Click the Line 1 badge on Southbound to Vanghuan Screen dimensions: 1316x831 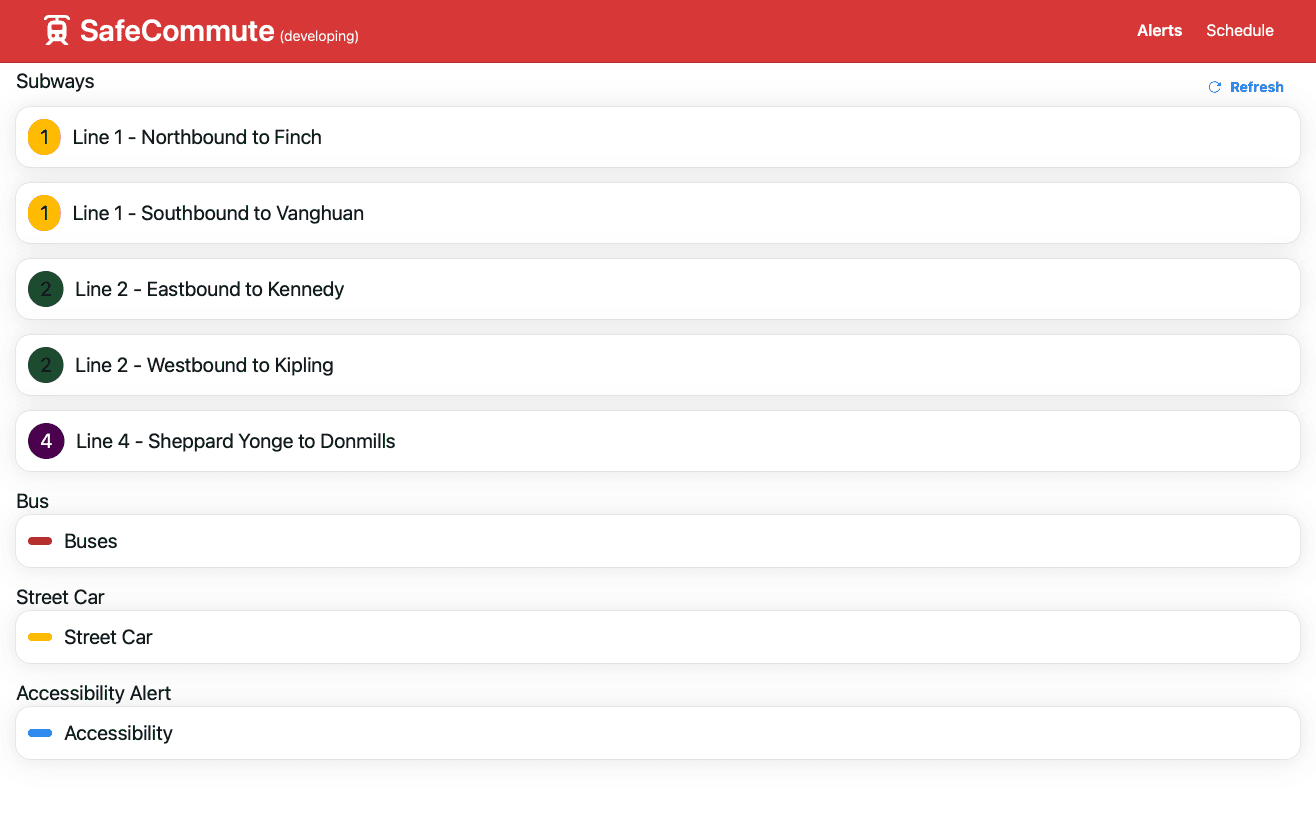pos(44,213)
